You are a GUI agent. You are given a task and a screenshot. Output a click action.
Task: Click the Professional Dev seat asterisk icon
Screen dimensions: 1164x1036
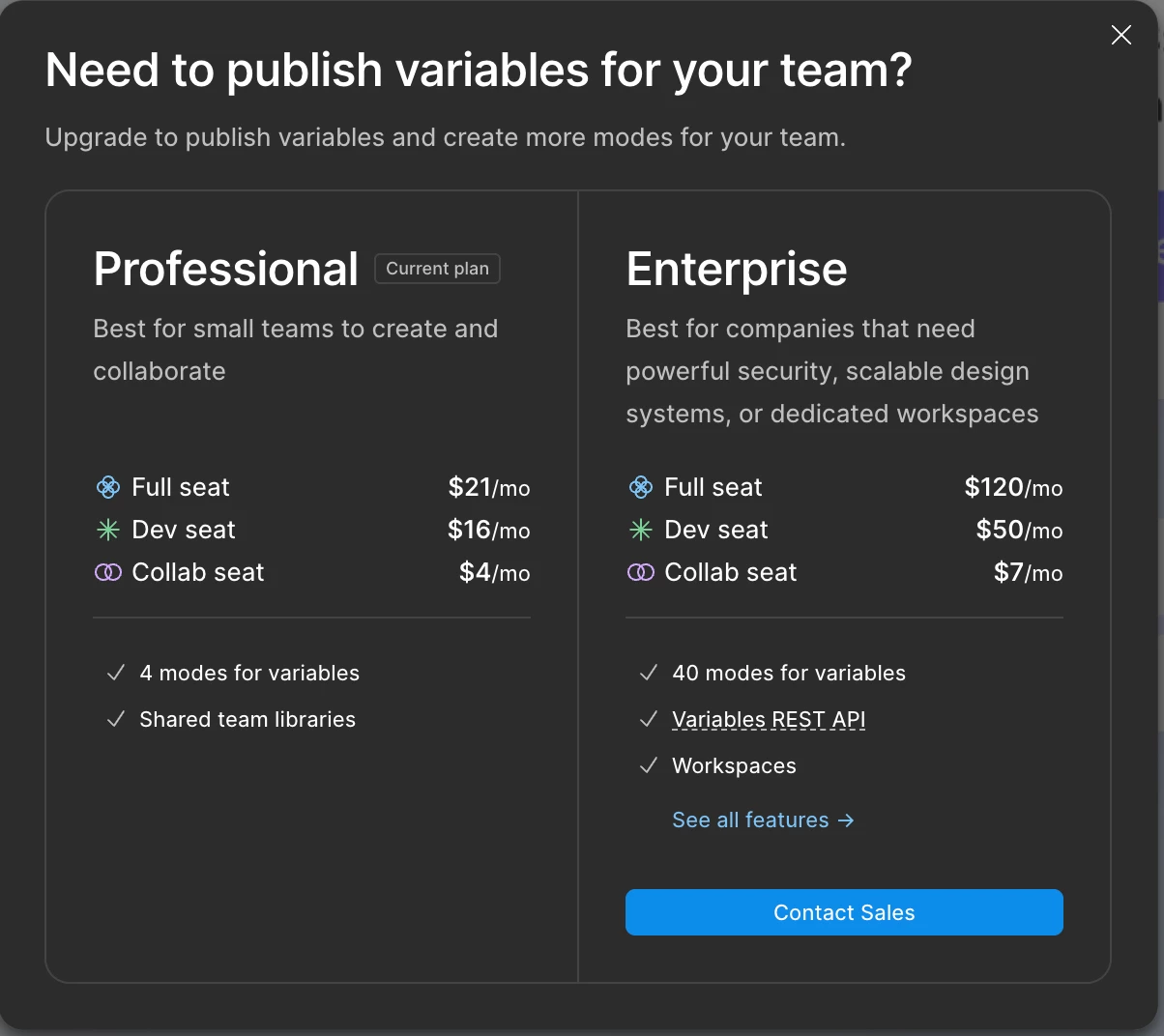108,530
